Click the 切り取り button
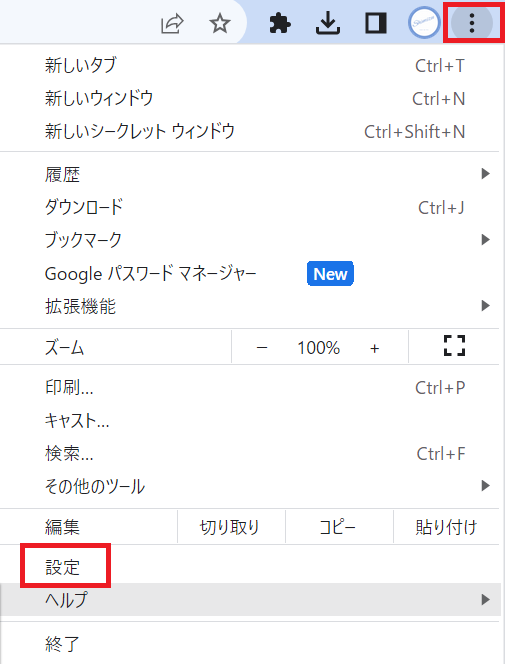Screen dimensions: 514x664 point(231,527)
